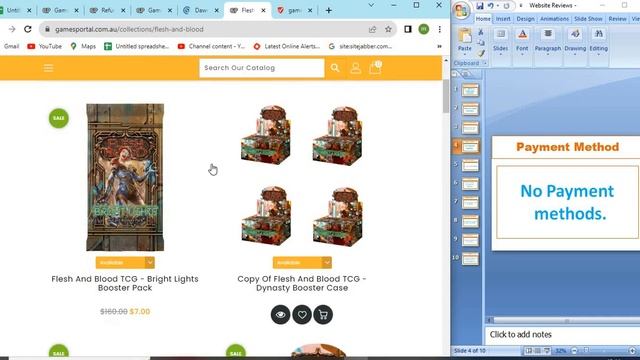
Task: Open a new Chrome tab
Action: coord(329,10)
